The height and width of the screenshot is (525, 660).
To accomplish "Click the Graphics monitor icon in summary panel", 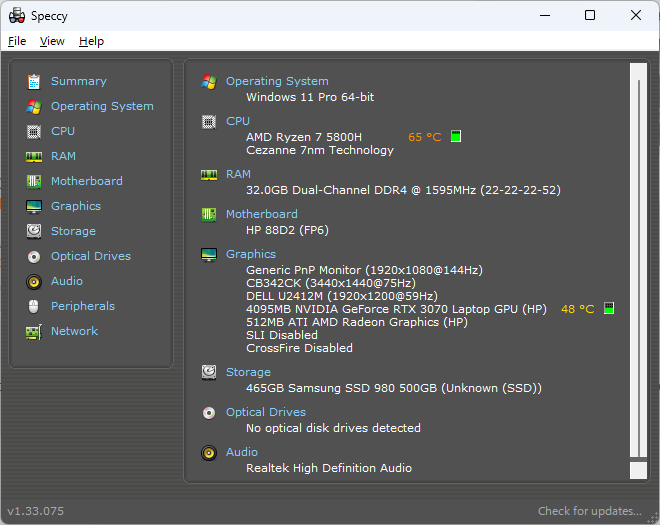I will (209, 255).
